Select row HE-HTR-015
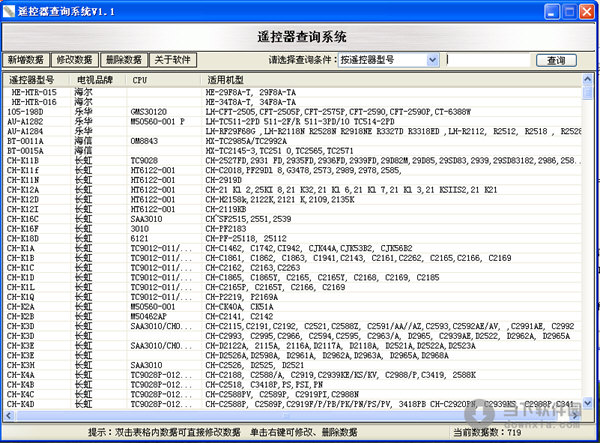Screen dimensions: 600x443 (x=292, y=92)
